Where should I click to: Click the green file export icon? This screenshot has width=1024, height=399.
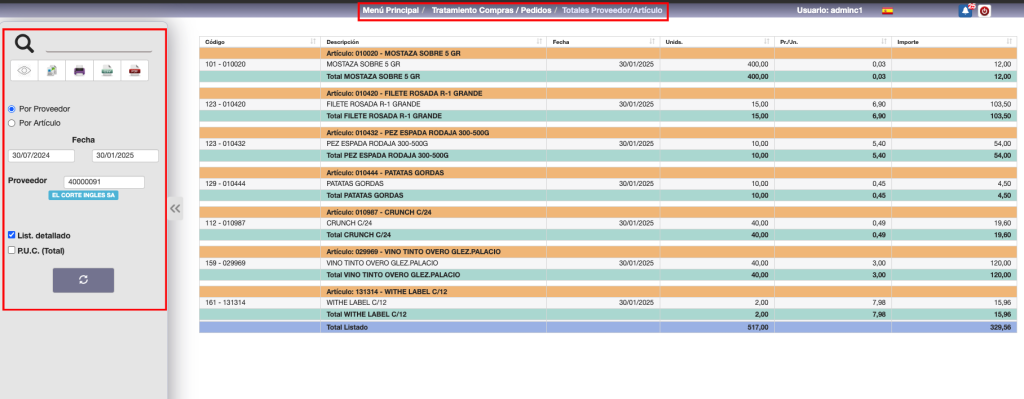coord(107,71)
